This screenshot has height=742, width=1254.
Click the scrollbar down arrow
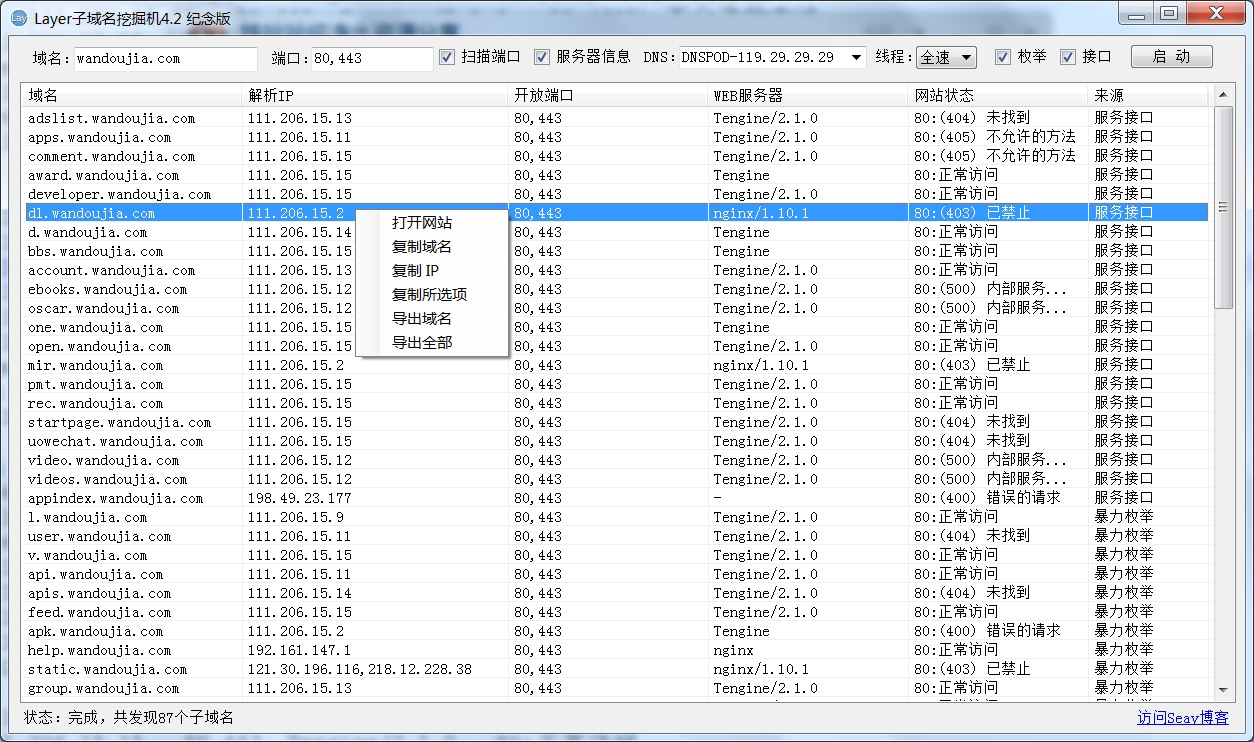click(x=1224, y=689)
